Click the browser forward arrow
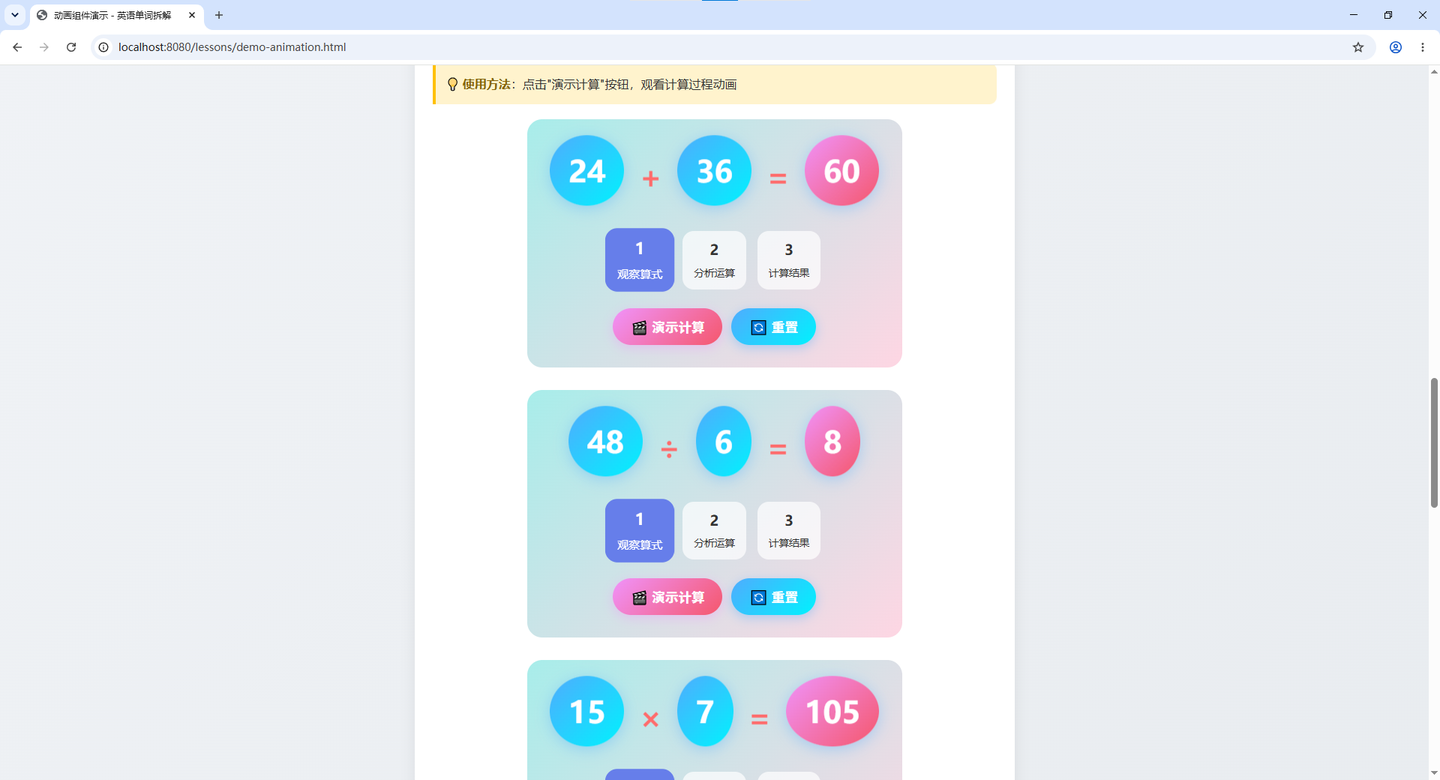The image size is (1440, 780). pyautogui.click(x=44, y=47)
